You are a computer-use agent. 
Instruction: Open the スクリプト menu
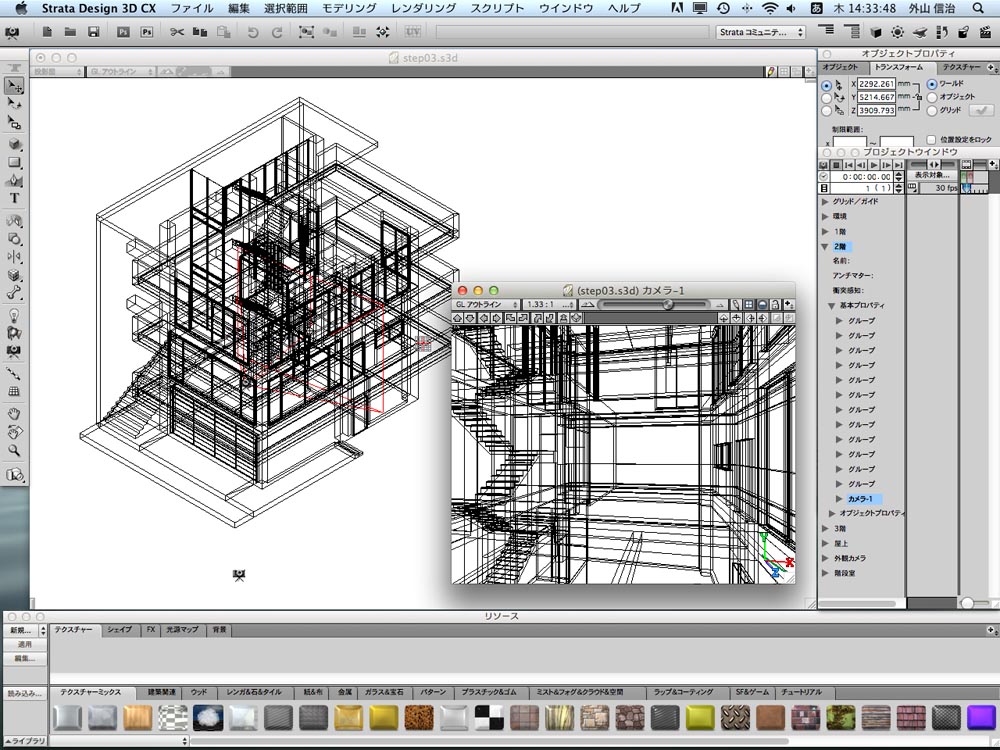point(497,8)
